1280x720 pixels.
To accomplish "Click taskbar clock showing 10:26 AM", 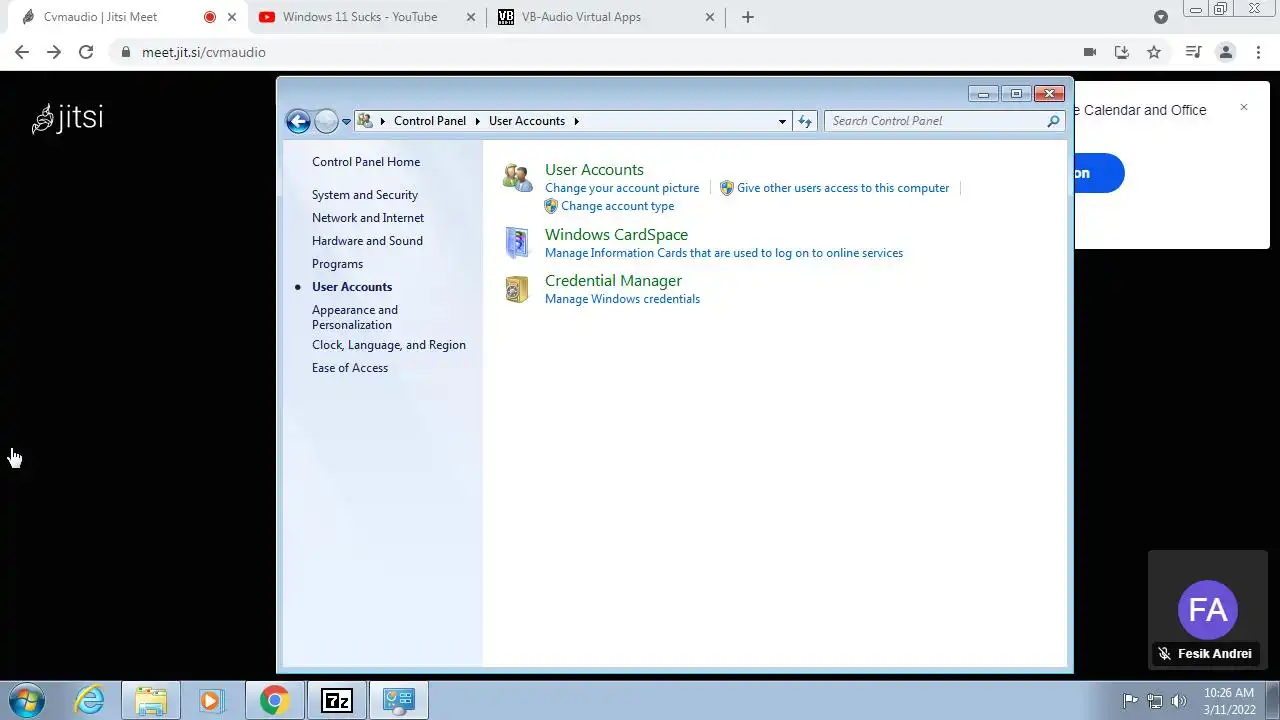I will tap(1229, 700).
